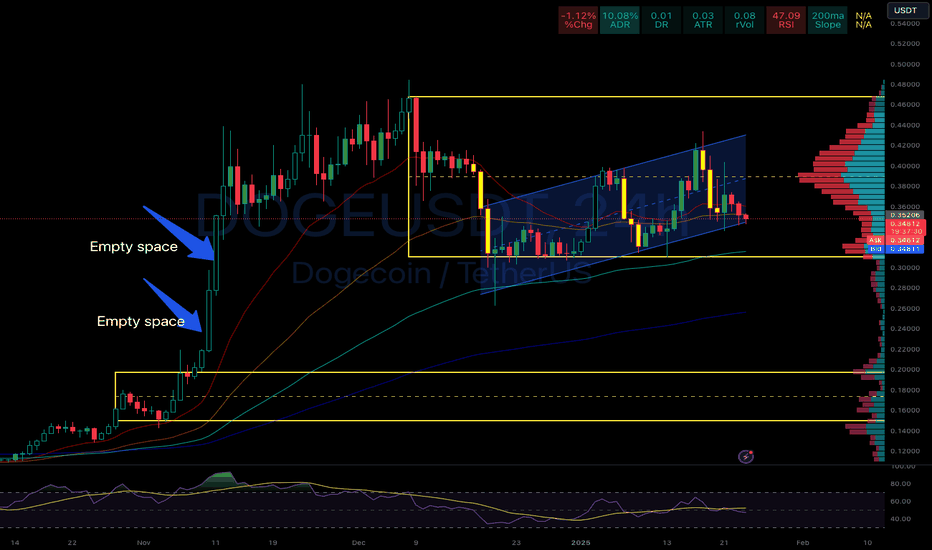This screenshot has width=932, height=550.
Task: Click the 19 date on time axis
Action: pos(272,542)
